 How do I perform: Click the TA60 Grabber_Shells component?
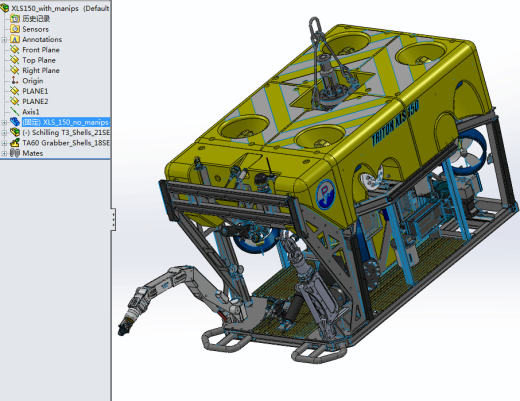click(x=66, y=143)
